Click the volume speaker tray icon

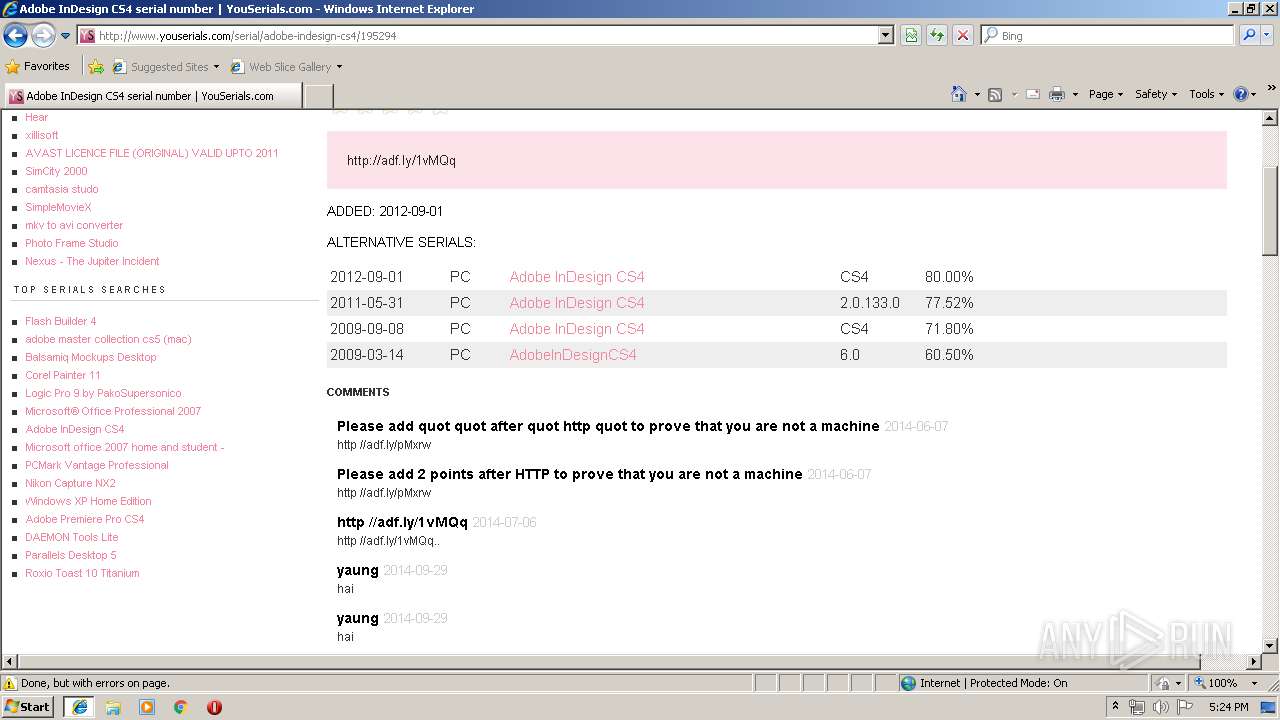1161,707
